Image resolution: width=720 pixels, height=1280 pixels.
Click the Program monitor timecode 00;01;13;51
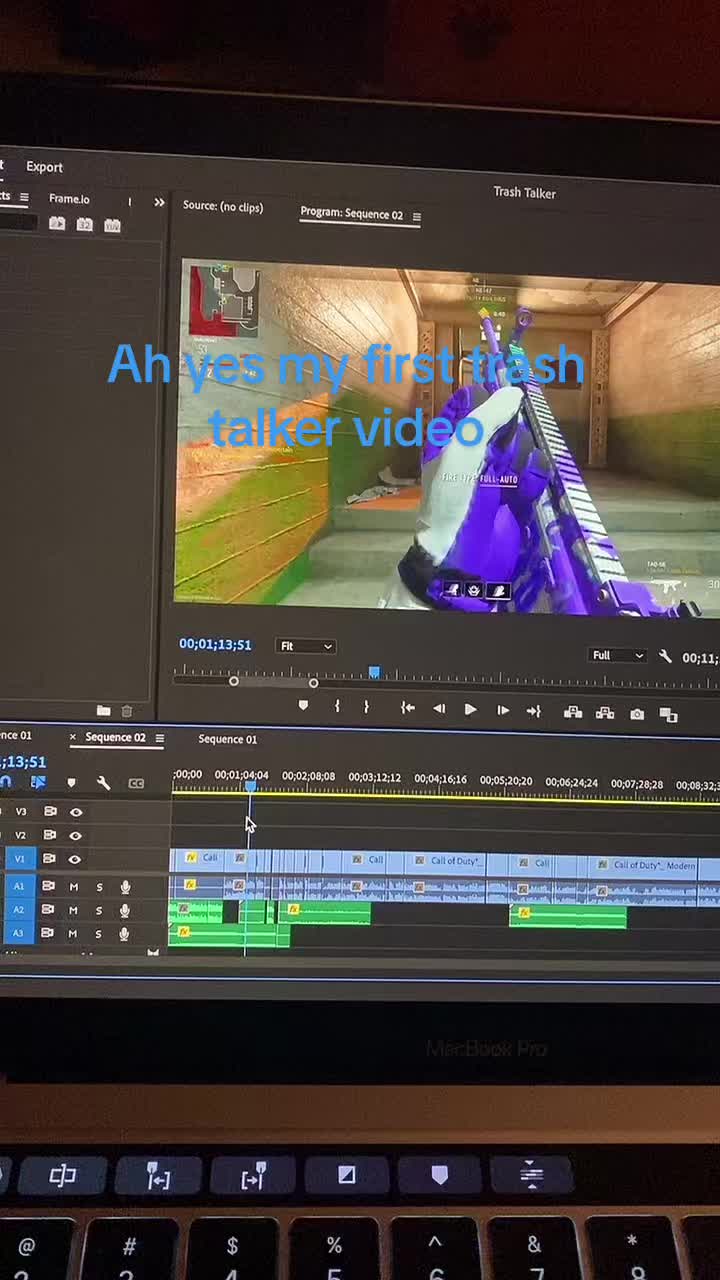(x=215, y=645)
